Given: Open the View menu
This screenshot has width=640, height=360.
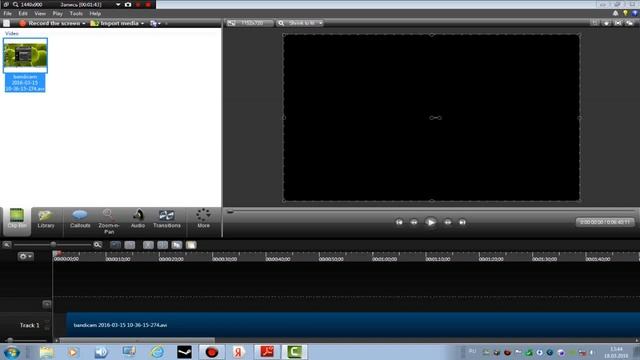Looking at the screenshot, I should coord(40,13).
